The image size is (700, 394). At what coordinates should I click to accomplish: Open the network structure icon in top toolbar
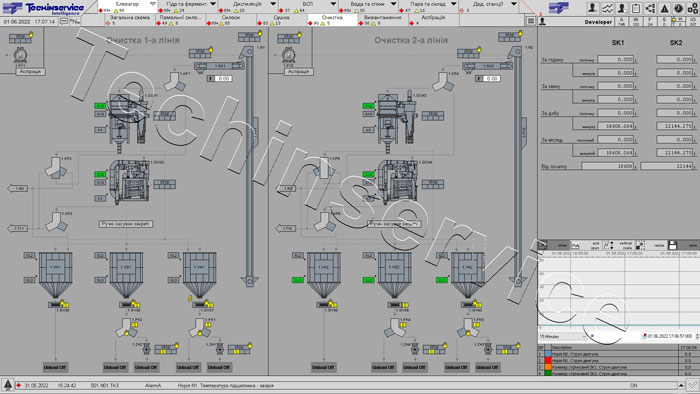(x=650, y=8)
